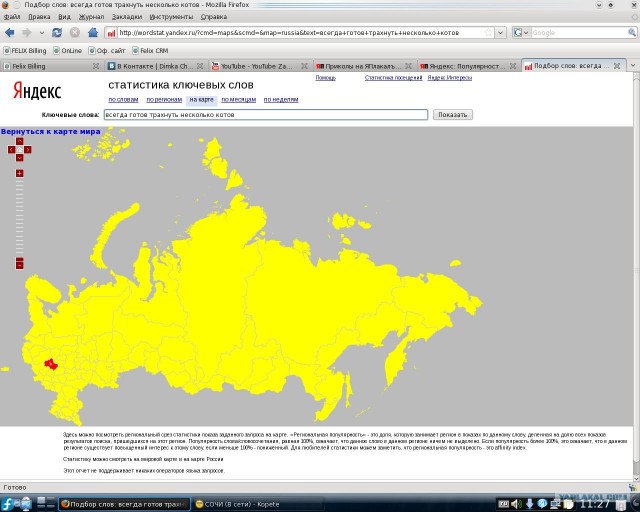Open the Fedora start menu icon
640x512 pixels.
[7, 504]
